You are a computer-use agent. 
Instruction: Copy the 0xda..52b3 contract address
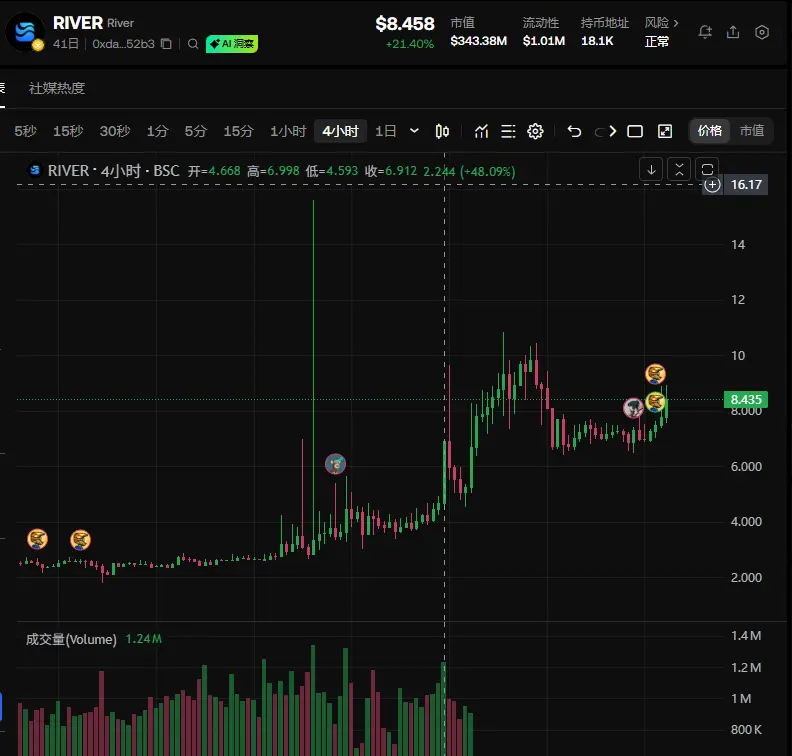pyautogui.click(x=166, y=44)
